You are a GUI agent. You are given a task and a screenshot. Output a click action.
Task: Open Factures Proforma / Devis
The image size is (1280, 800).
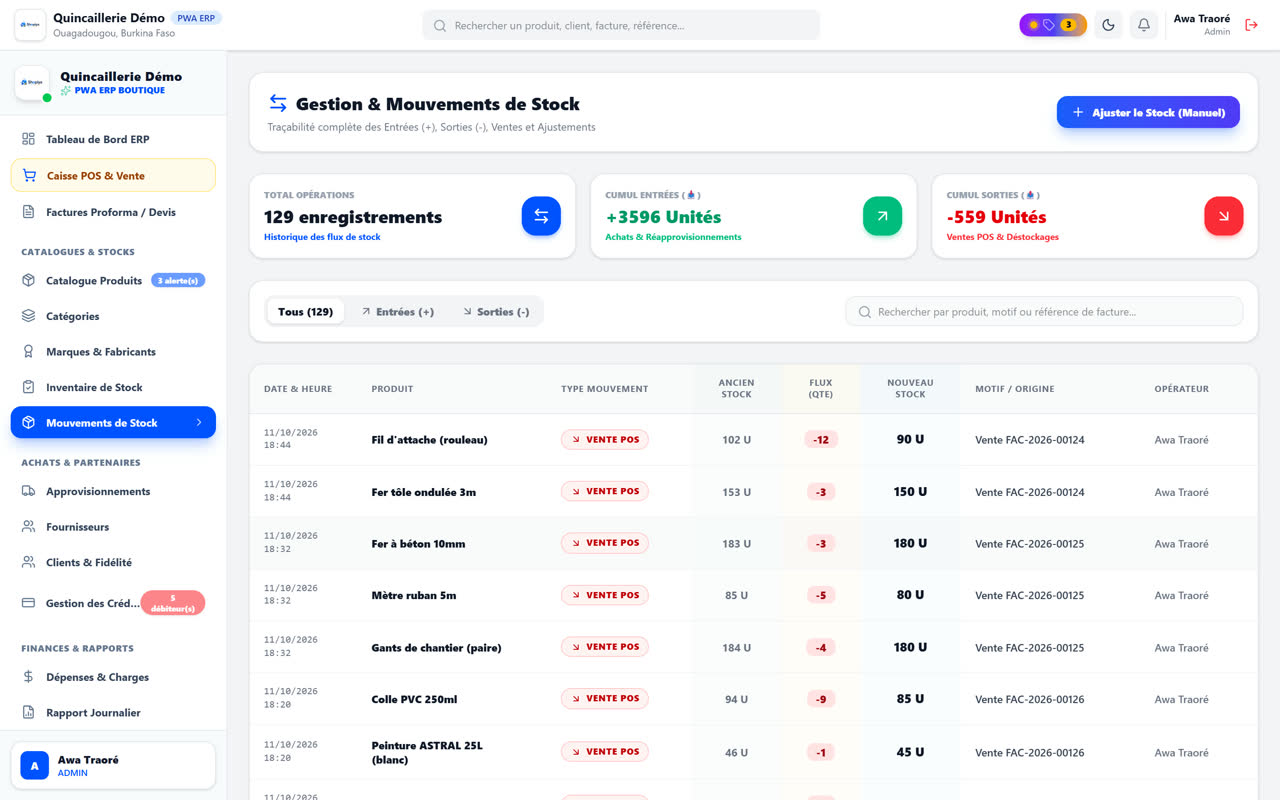click(113, 212)
